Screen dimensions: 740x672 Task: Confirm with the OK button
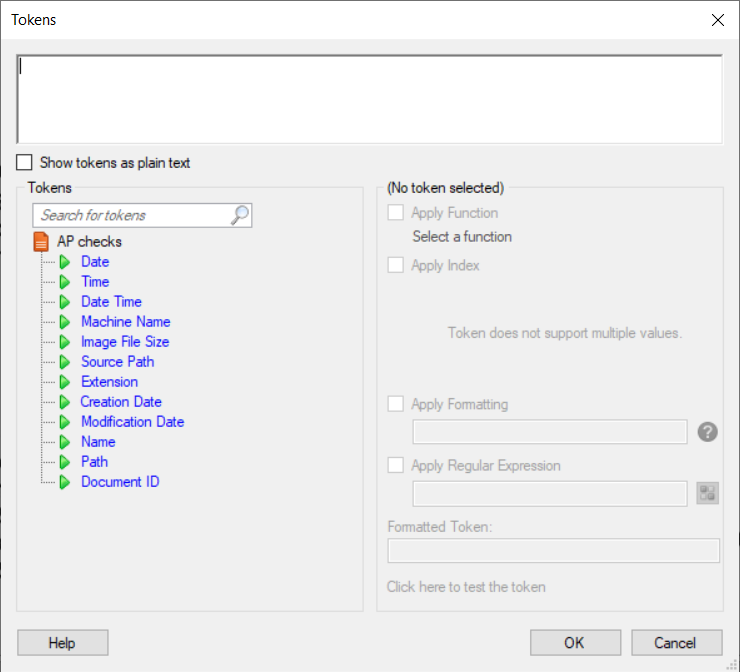[x=575, y=643]
